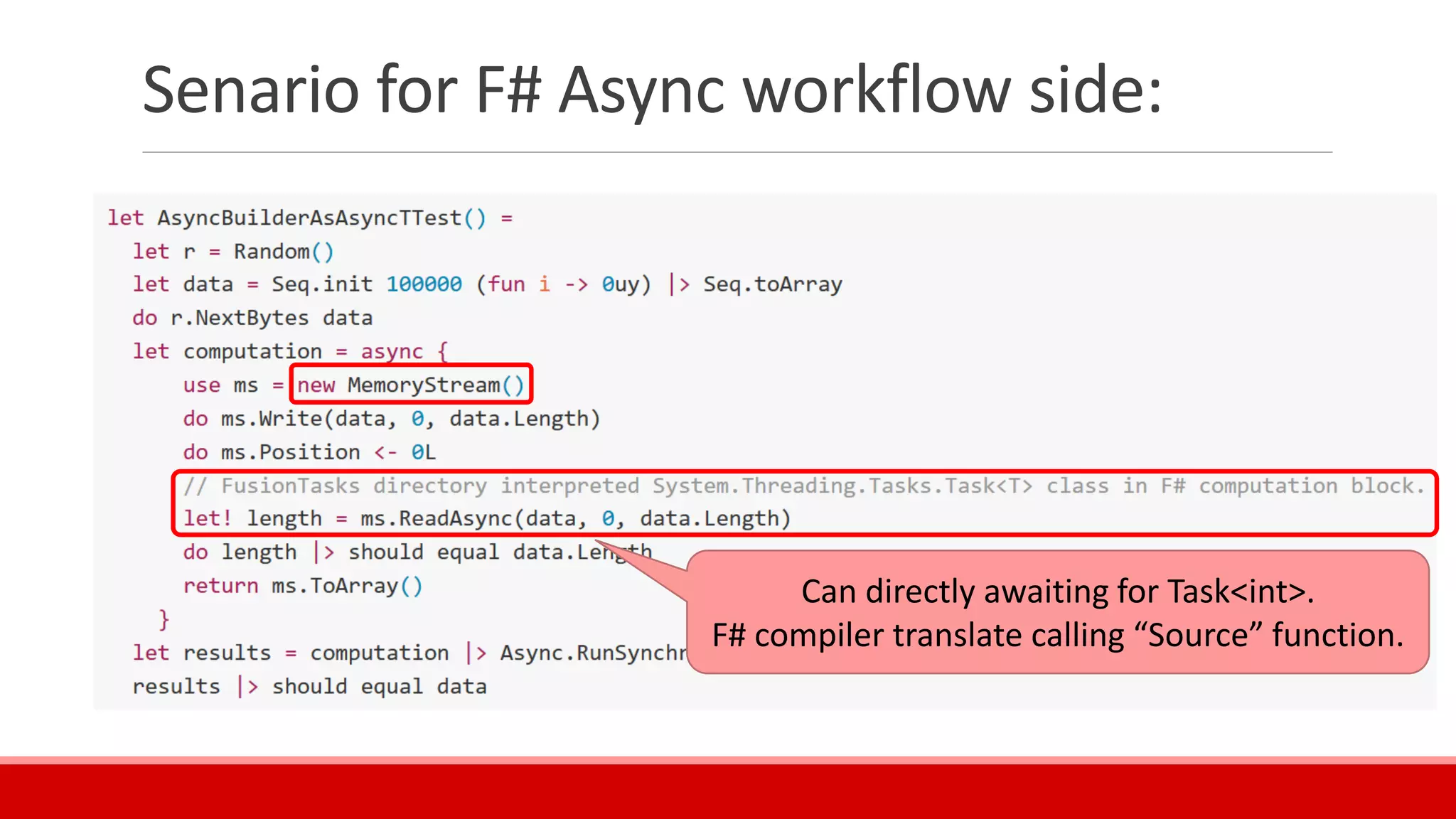Click the last line 'results |> should equal data'

[309, 686]
